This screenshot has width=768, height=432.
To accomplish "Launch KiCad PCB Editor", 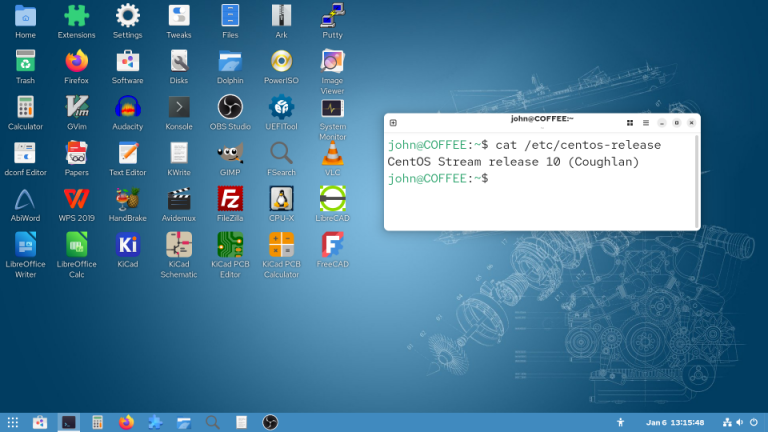I will coord(230,245).
